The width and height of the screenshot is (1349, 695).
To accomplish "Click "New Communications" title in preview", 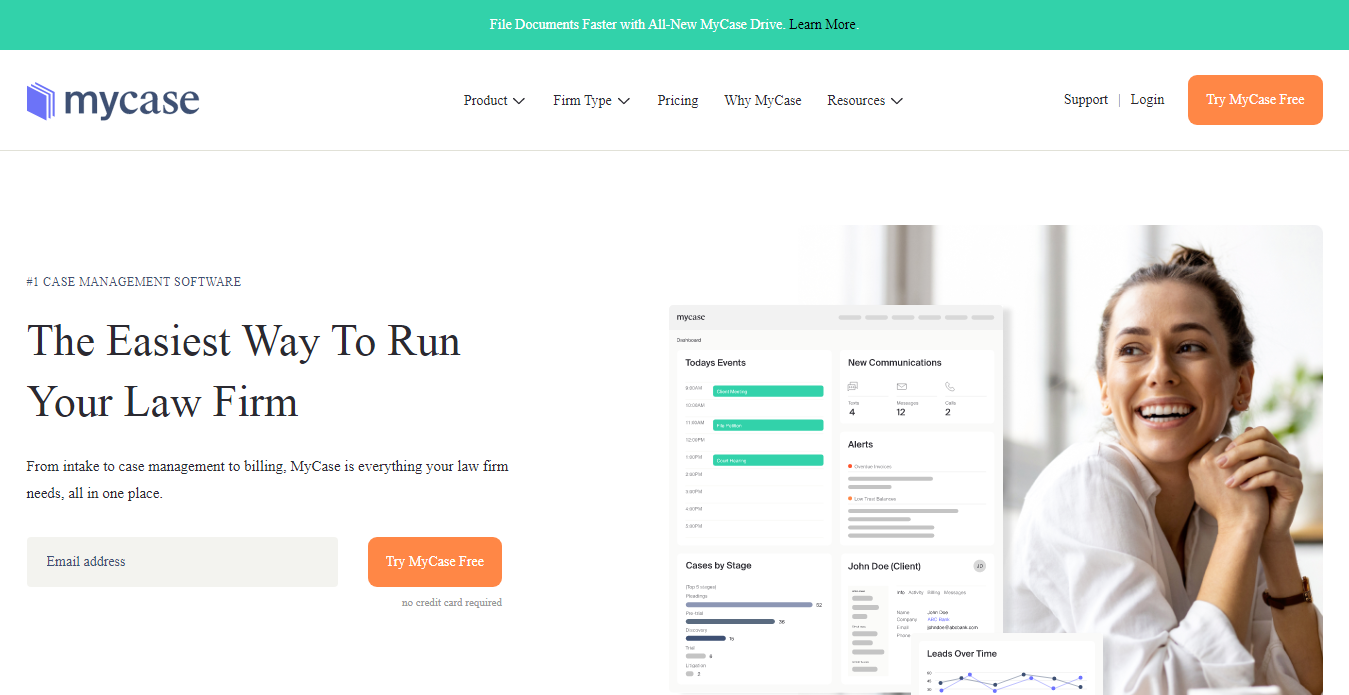I will [x=895, y=363].
